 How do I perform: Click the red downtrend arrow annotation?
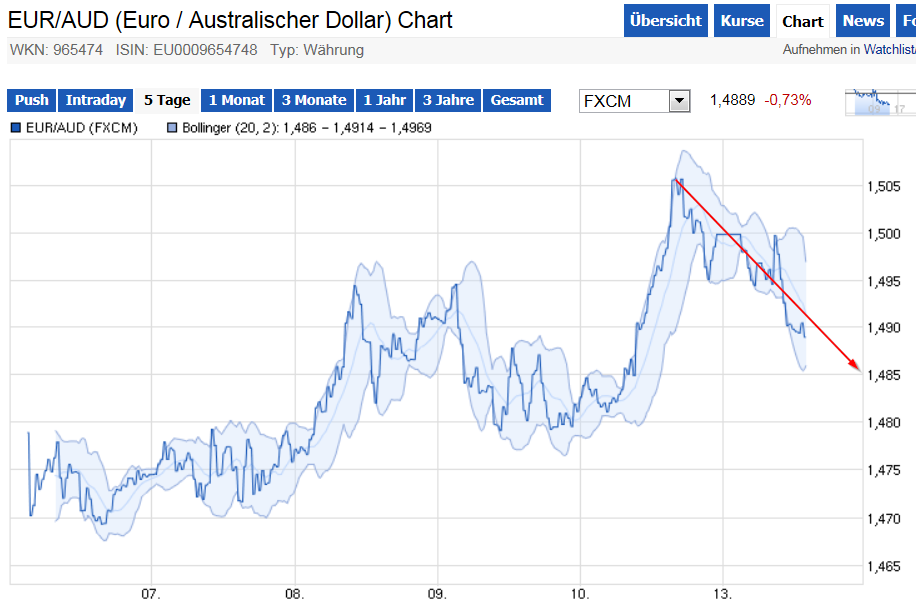pos(765,275)
